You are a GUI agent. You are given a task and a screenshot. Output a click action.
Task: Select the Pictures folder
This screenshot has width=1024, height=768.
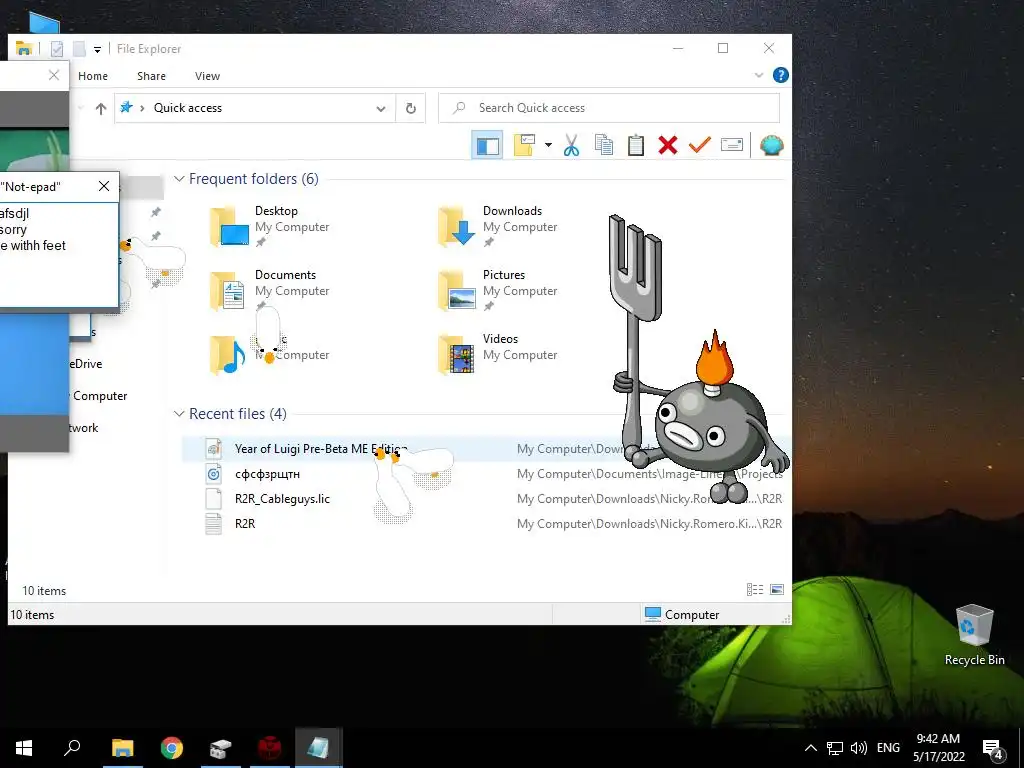click(x=498, y=290)
